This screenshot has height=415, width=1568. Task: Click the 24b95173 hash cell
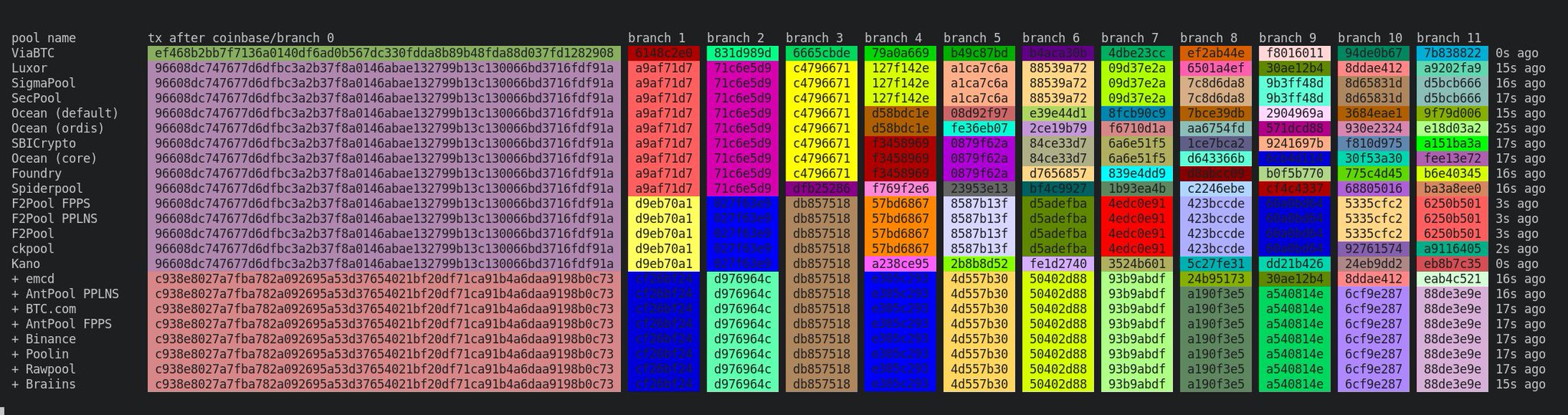point(1216,279)
